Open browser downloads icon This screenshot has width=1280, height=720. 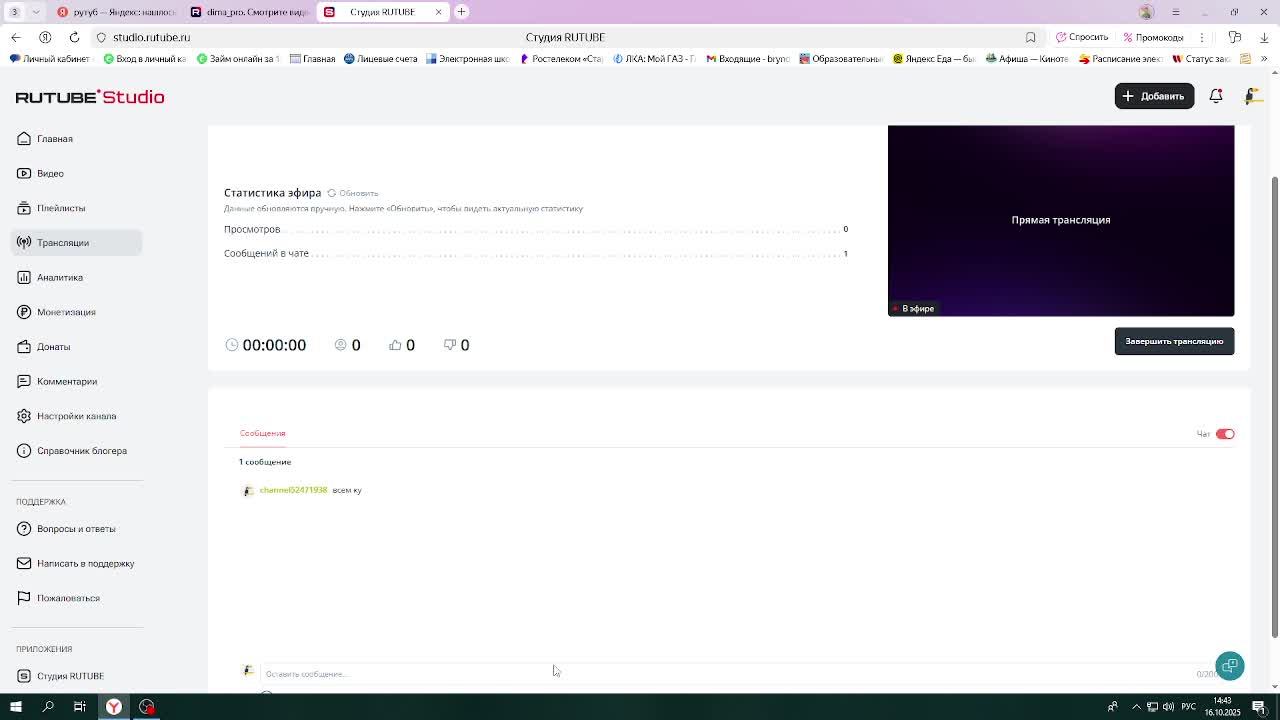click(1264, 37)
